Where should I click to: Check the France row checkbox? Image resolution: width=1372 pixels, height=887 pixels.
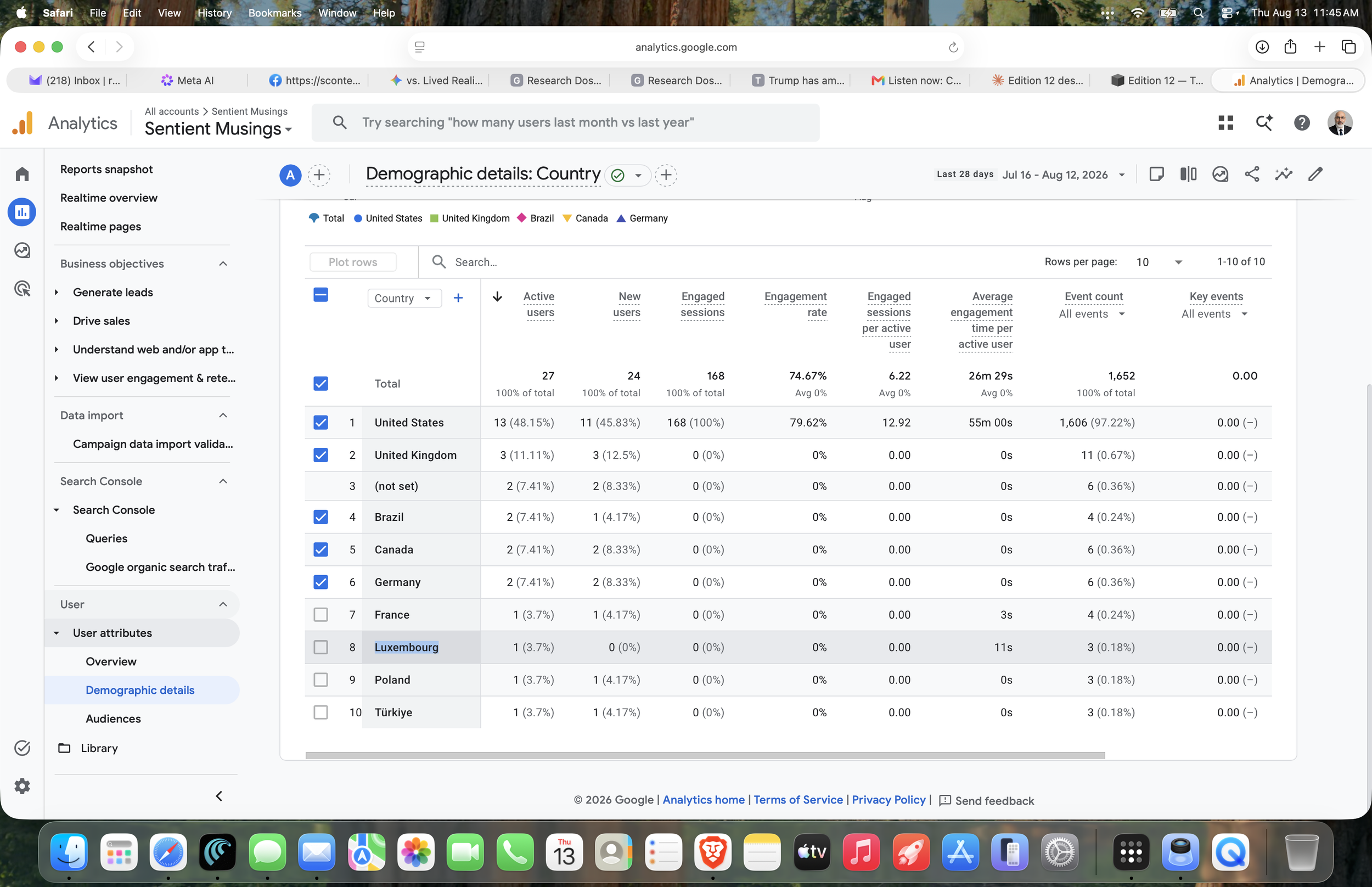point(320,615)
